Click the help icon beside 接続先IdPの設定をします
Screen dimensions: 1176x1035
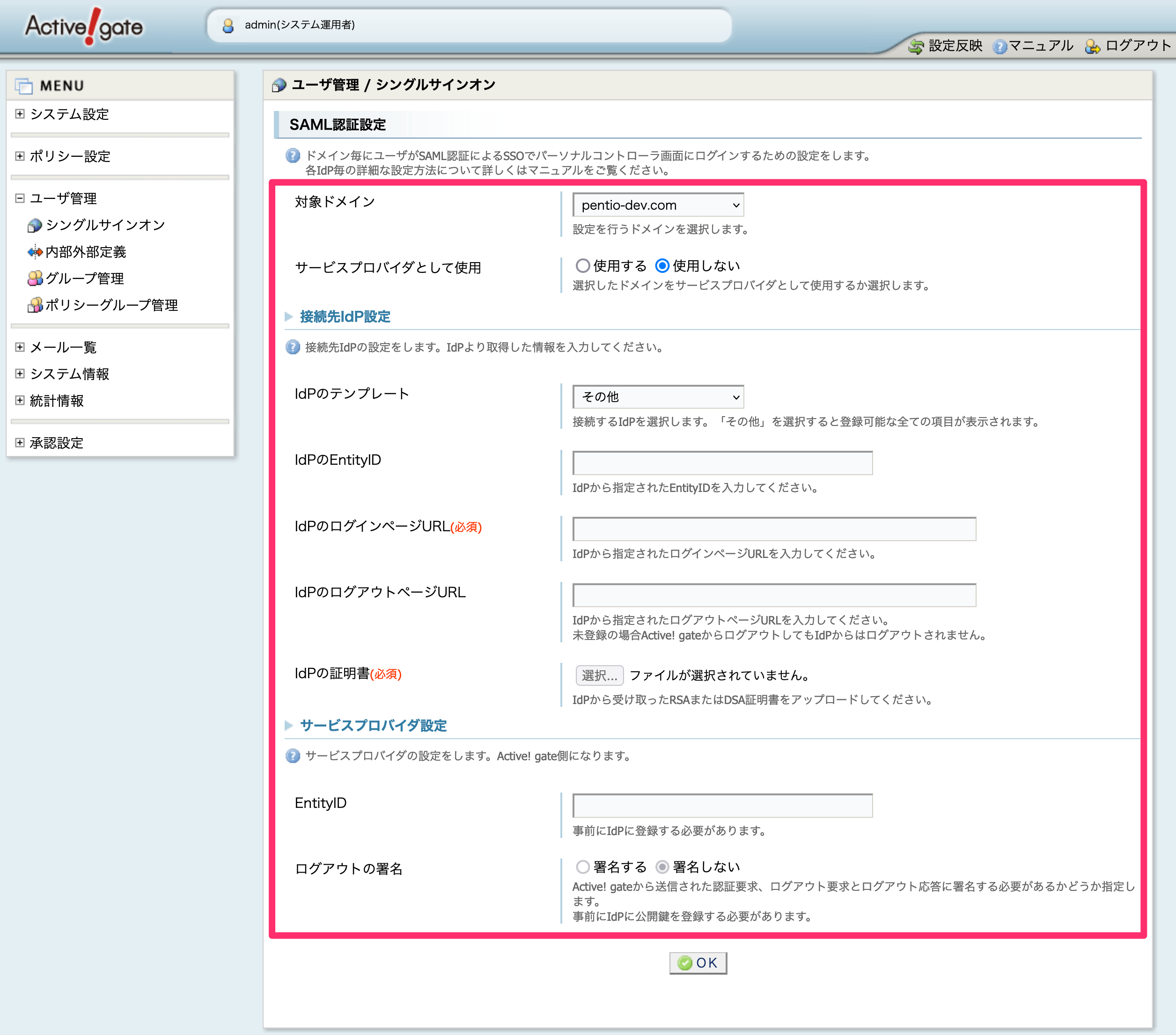coord(293,347)
